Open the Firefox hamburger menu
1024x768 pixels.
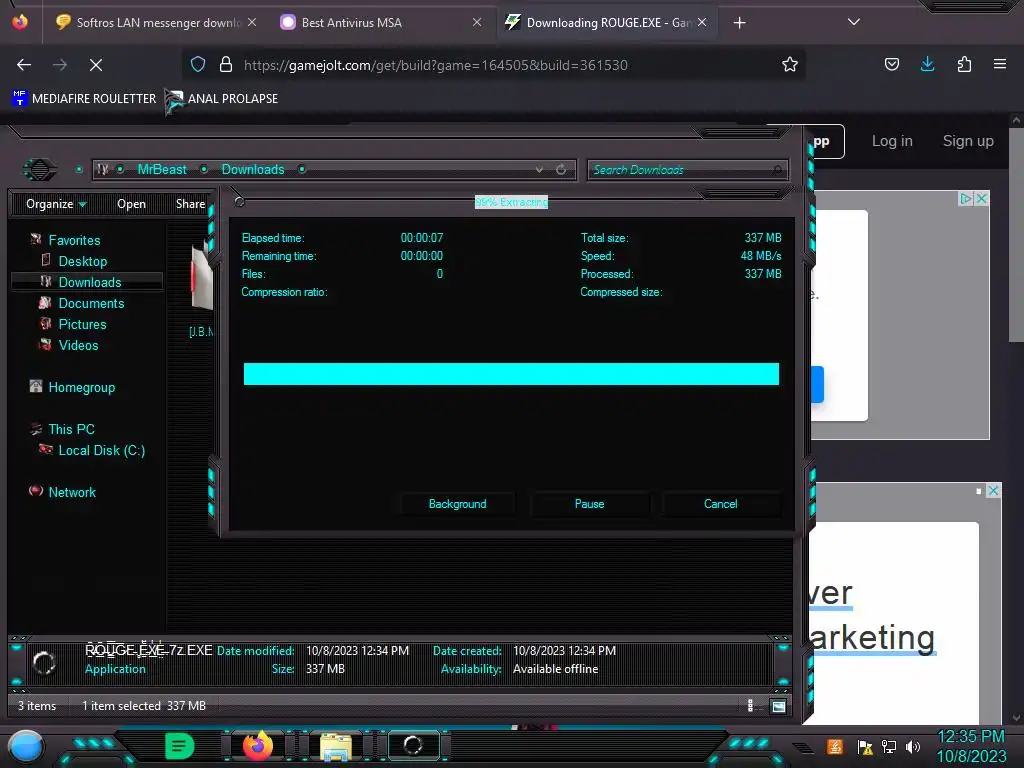click(x=1000, y=64)
